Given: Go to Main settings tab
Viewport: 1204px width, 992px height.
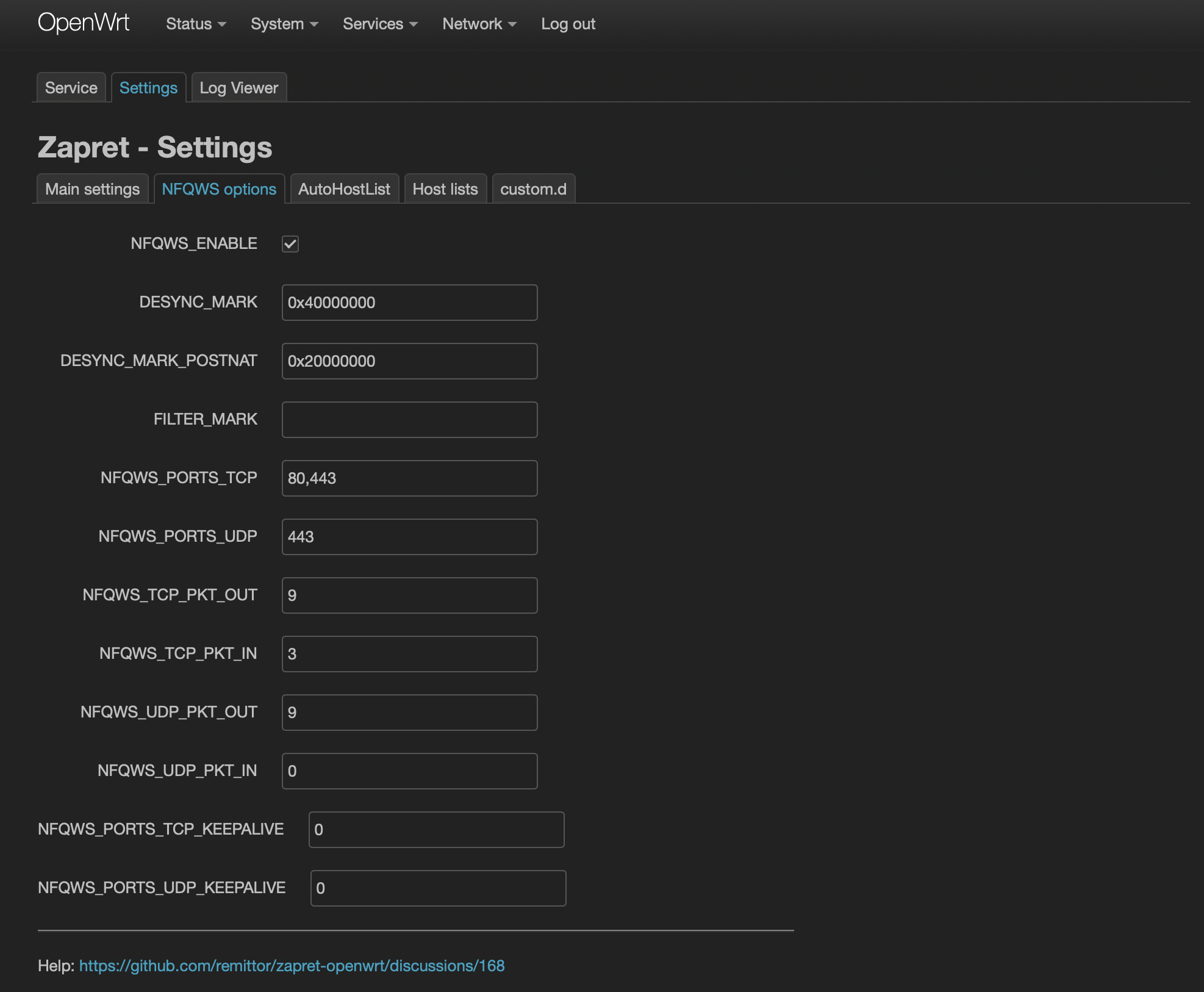Looking at the screenshot, I should click(x=92, y=189).
